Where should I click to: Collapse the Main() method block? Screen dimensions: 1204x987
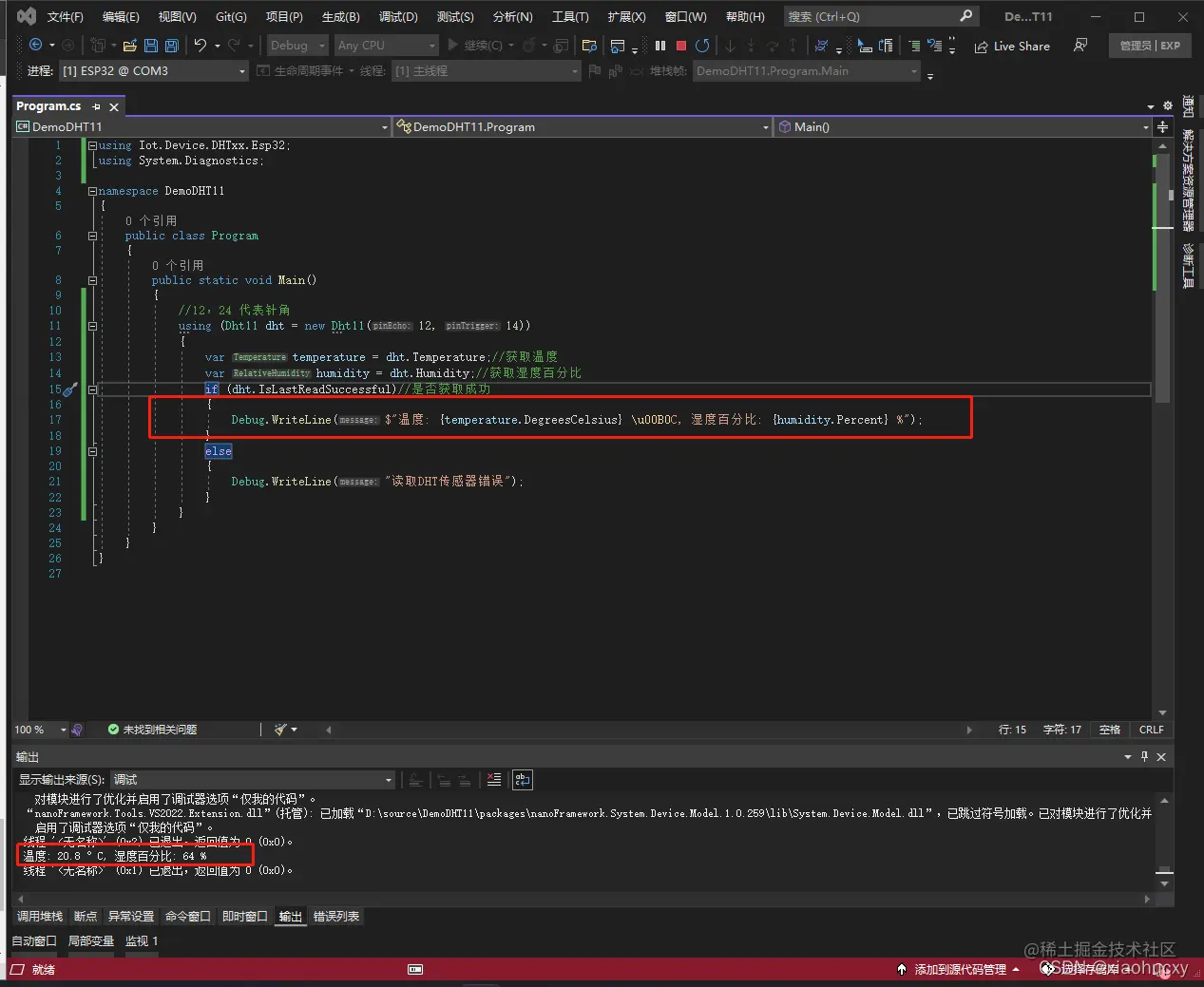click(x=92, y=280)
